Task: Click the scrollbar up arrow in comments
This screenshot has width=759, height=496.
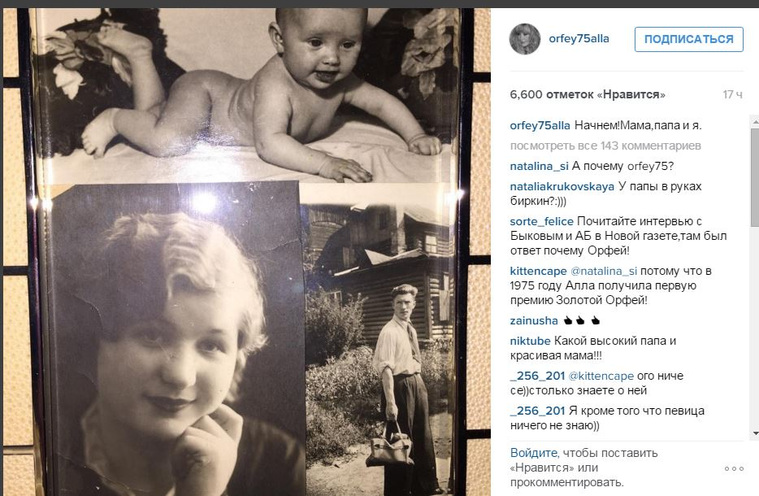Action: coord(755,123)
